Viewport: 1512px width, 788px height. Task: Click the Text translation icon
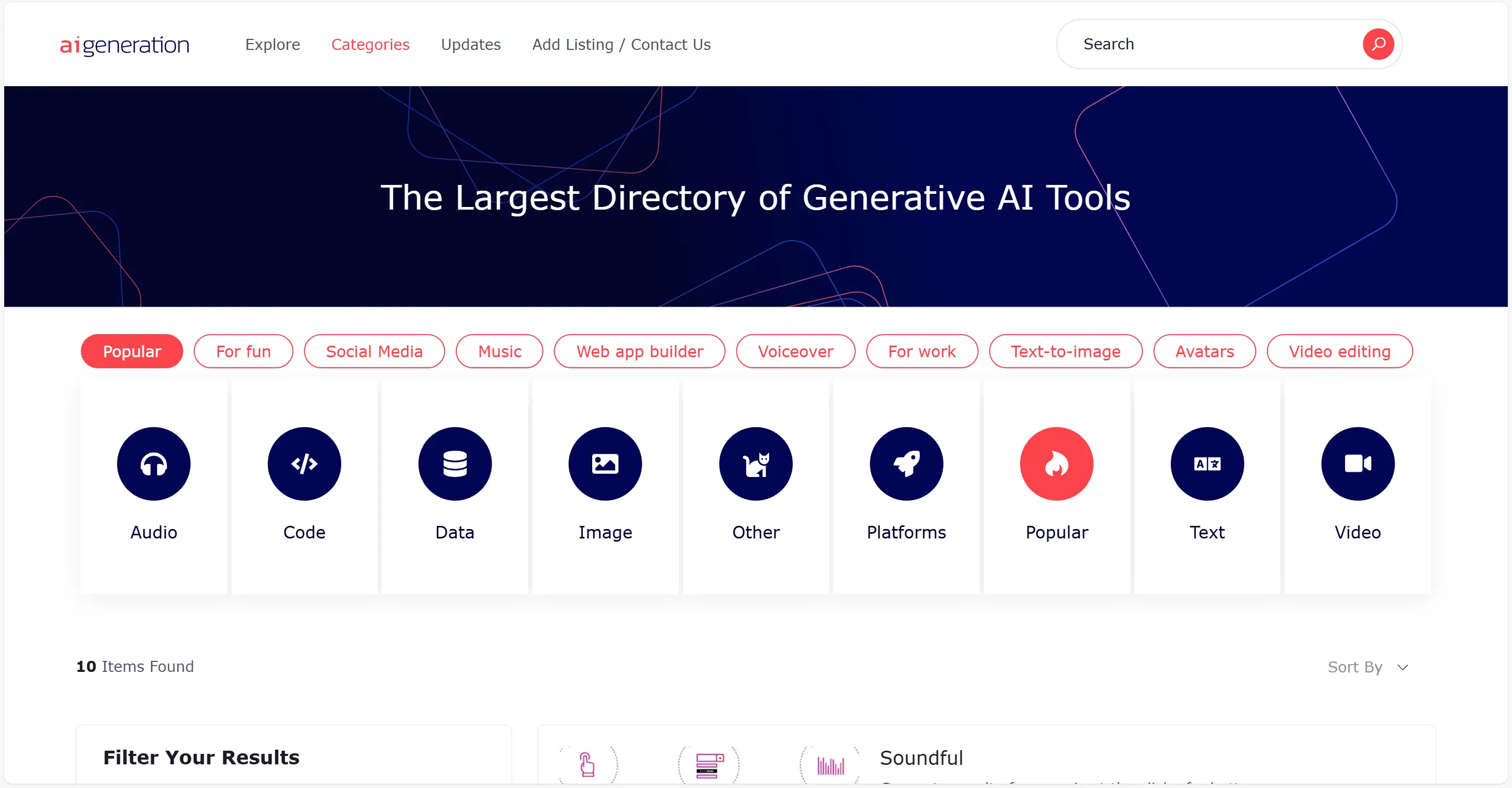pos(1207,464)
